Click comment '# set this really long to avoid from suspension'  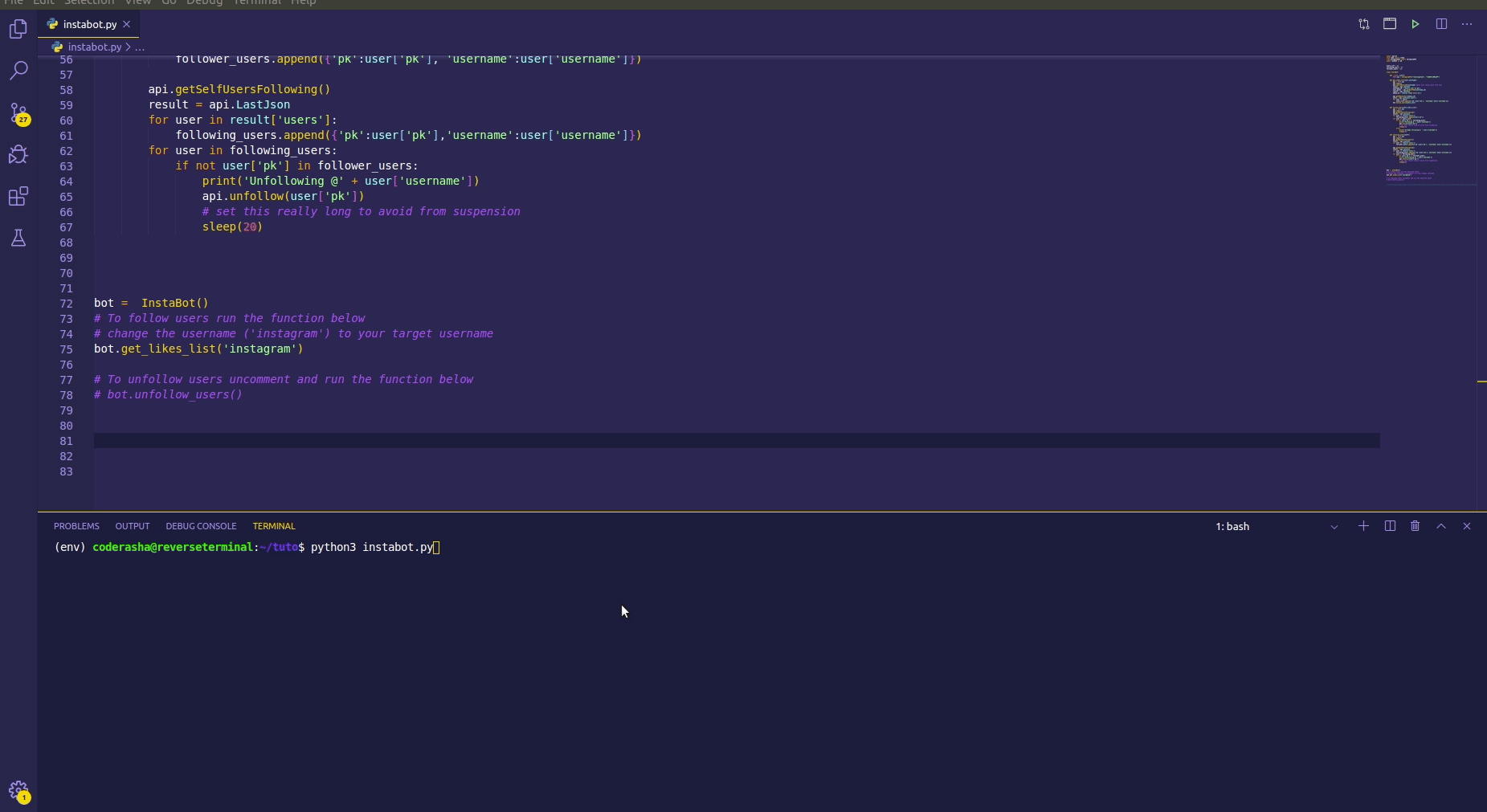[x=362, y=211]
